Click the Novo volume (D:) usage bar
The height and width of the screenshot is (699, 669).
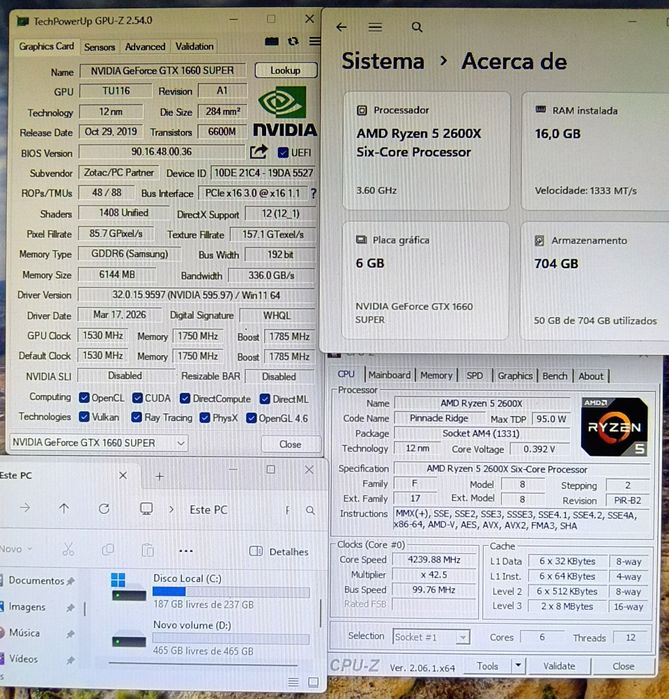pyautogui.click(x=231, y=638)
